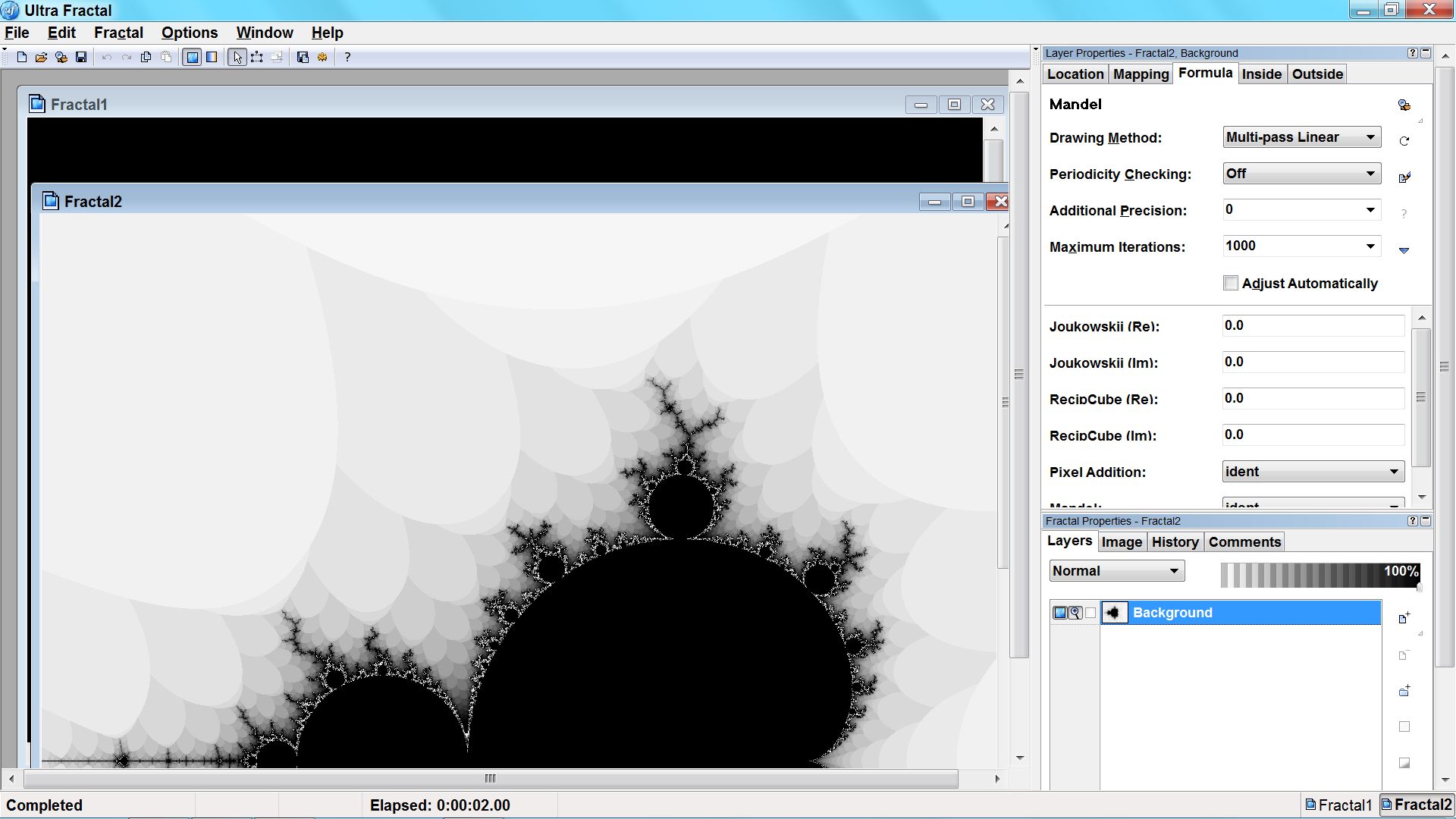
Task: Collapse the Fractal Properties panel
Action: 1426,521
